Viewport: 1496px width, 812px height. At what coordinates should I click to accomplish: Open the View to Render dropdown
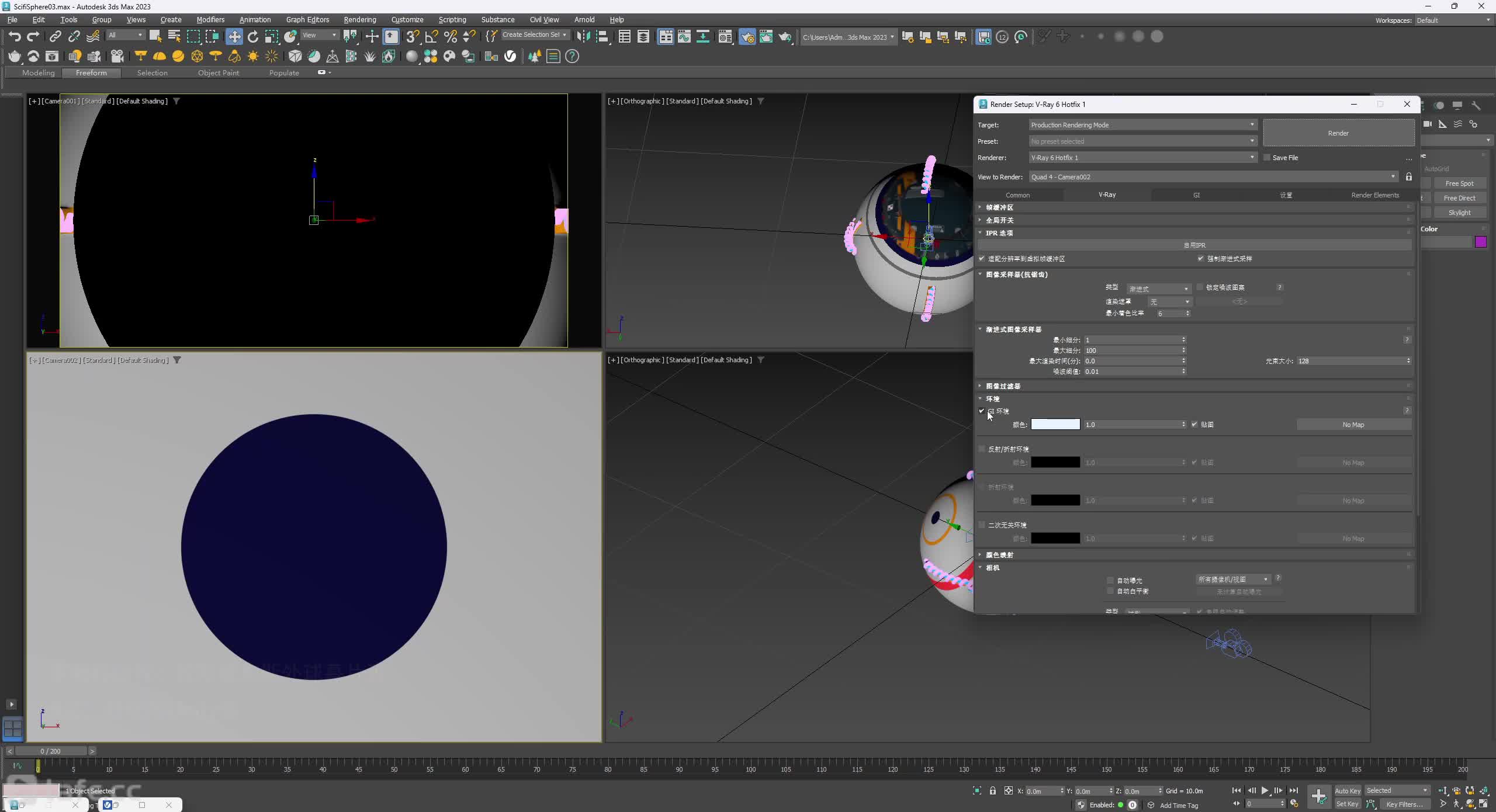[x=1213, y=176]
